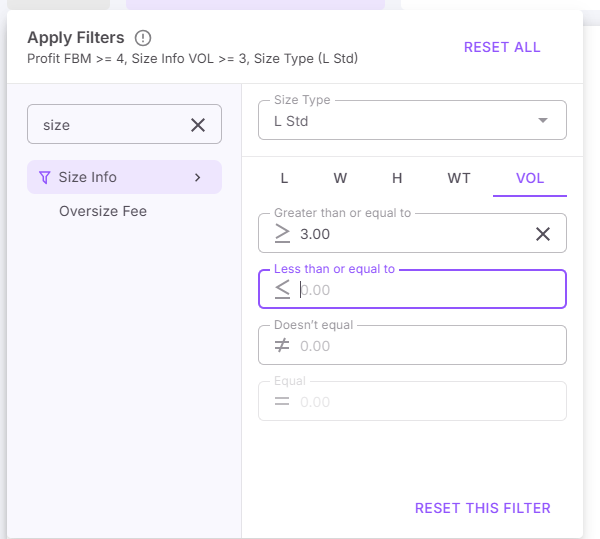Switch to the WT weight tab
The width and height of the screenshot is (600, 539).
tap(459, 178)
